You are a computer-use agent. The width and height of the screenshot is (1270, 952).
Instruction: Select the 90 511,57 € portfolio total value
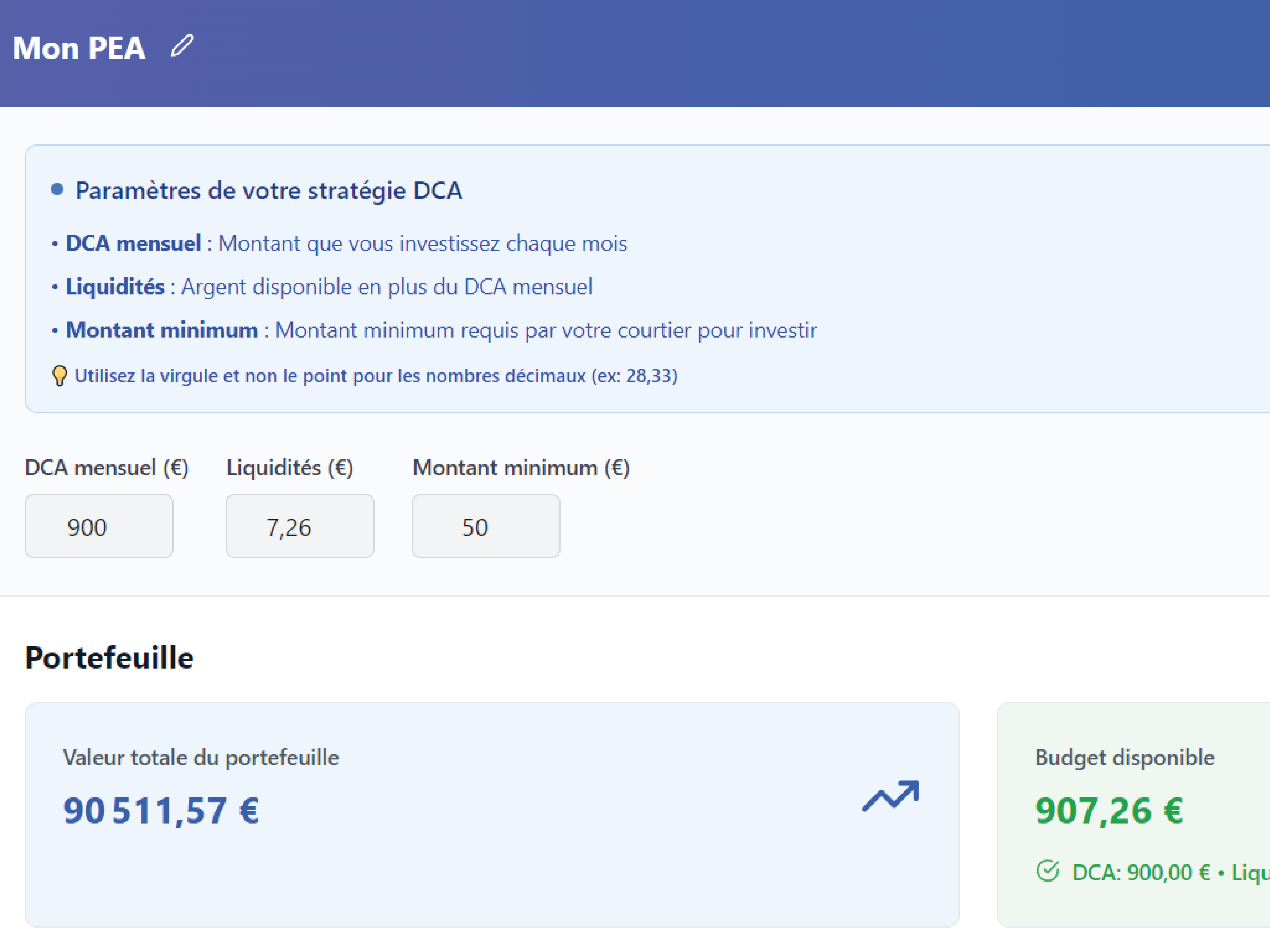tap(161, 810)
